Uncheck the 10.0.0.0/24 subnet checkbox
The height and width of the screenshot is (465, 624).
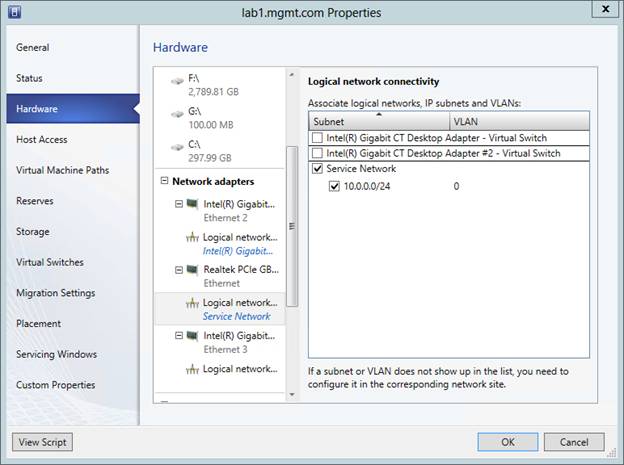[x=334, y=186]
